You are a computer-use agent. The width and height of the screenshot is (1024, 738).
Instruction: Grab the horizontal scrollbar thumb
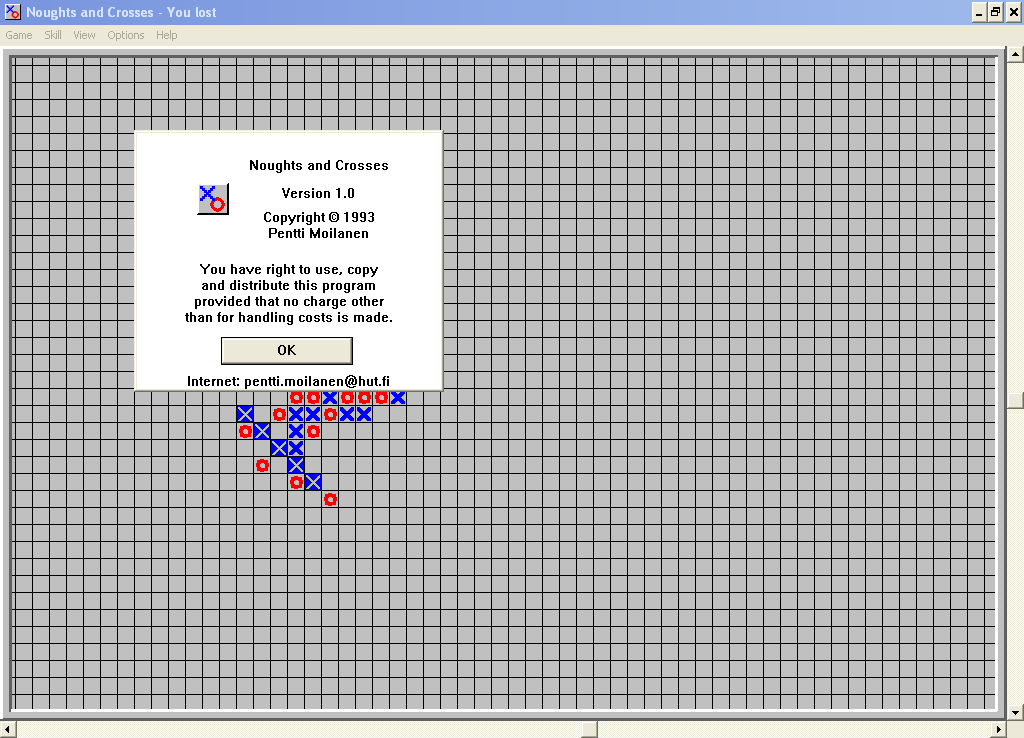[x=589, y=729]
